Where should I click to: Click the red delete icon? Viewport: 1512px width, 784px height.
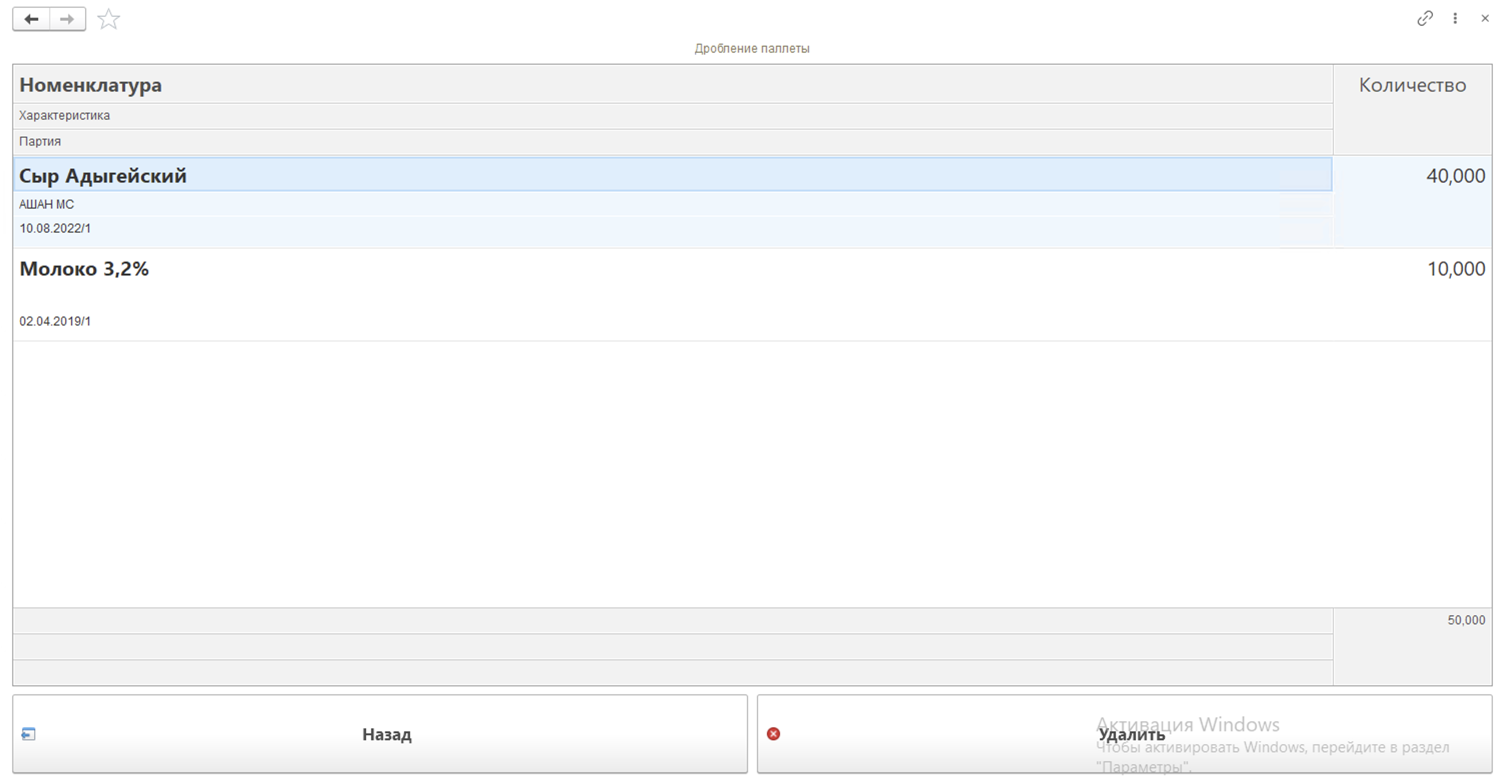click(x=773, y=733)
